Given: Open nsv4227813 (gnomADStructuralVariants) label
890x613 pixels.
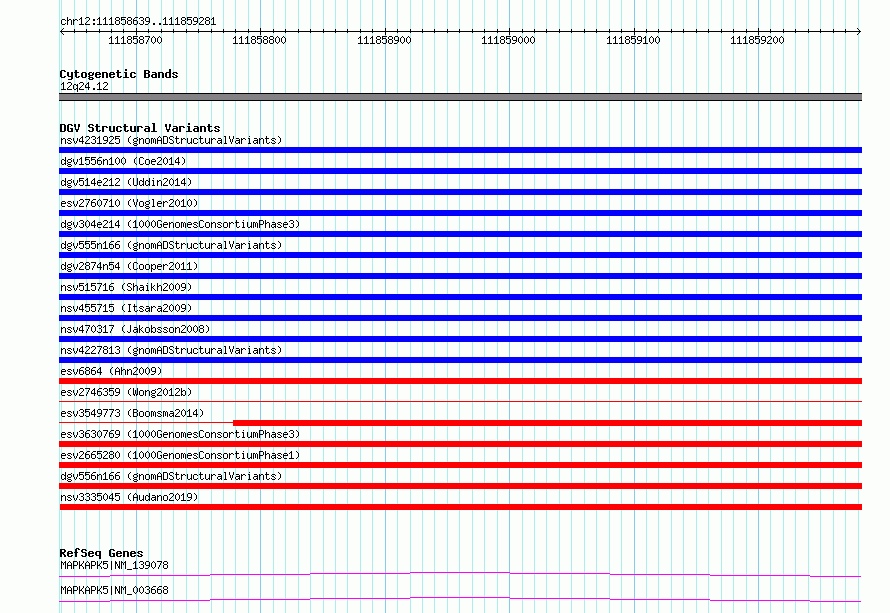Looking at the screenshot, I should pos(171,350).
